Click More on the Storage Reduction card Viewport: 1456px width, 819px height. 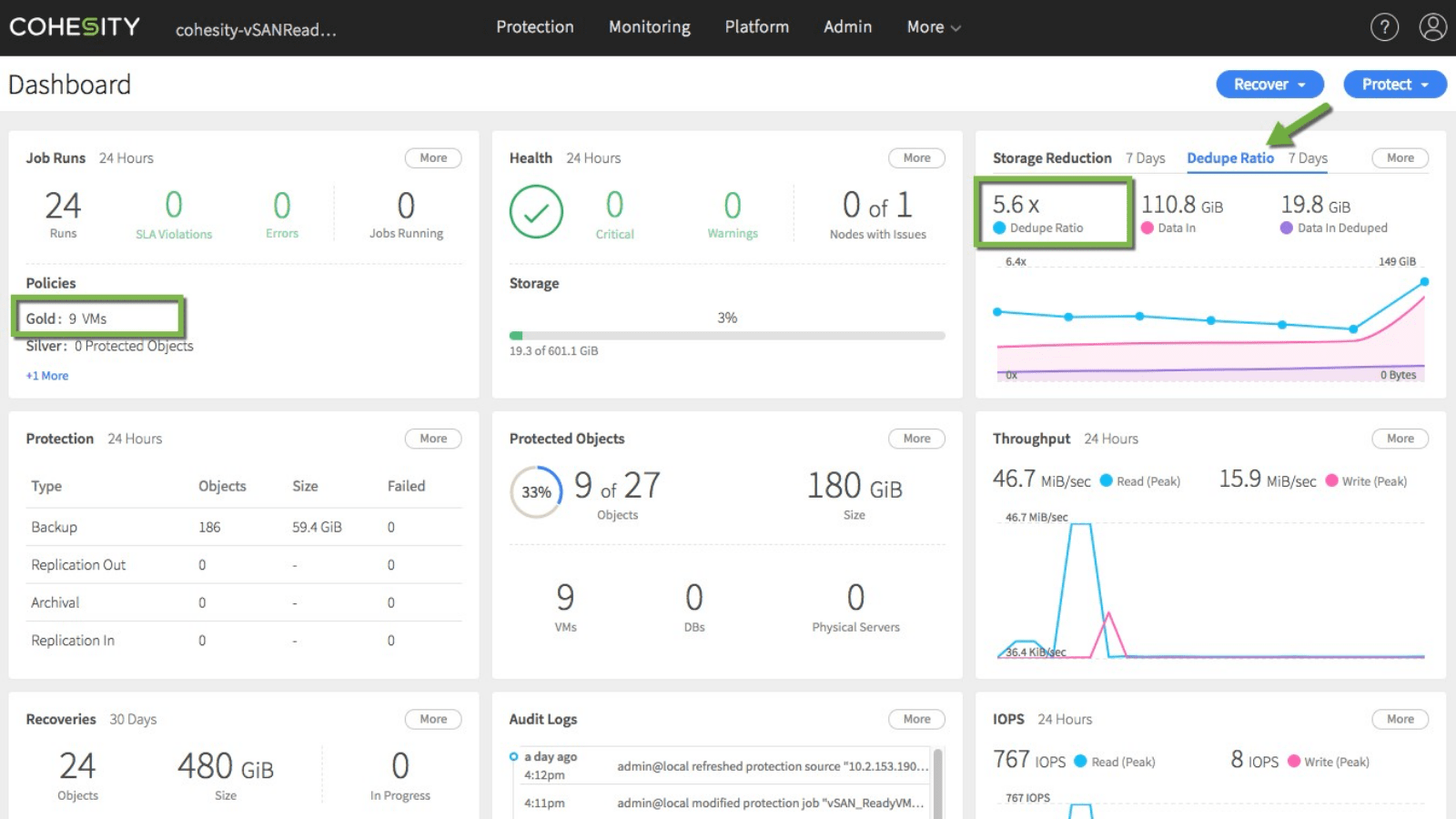click(1400, 158)
